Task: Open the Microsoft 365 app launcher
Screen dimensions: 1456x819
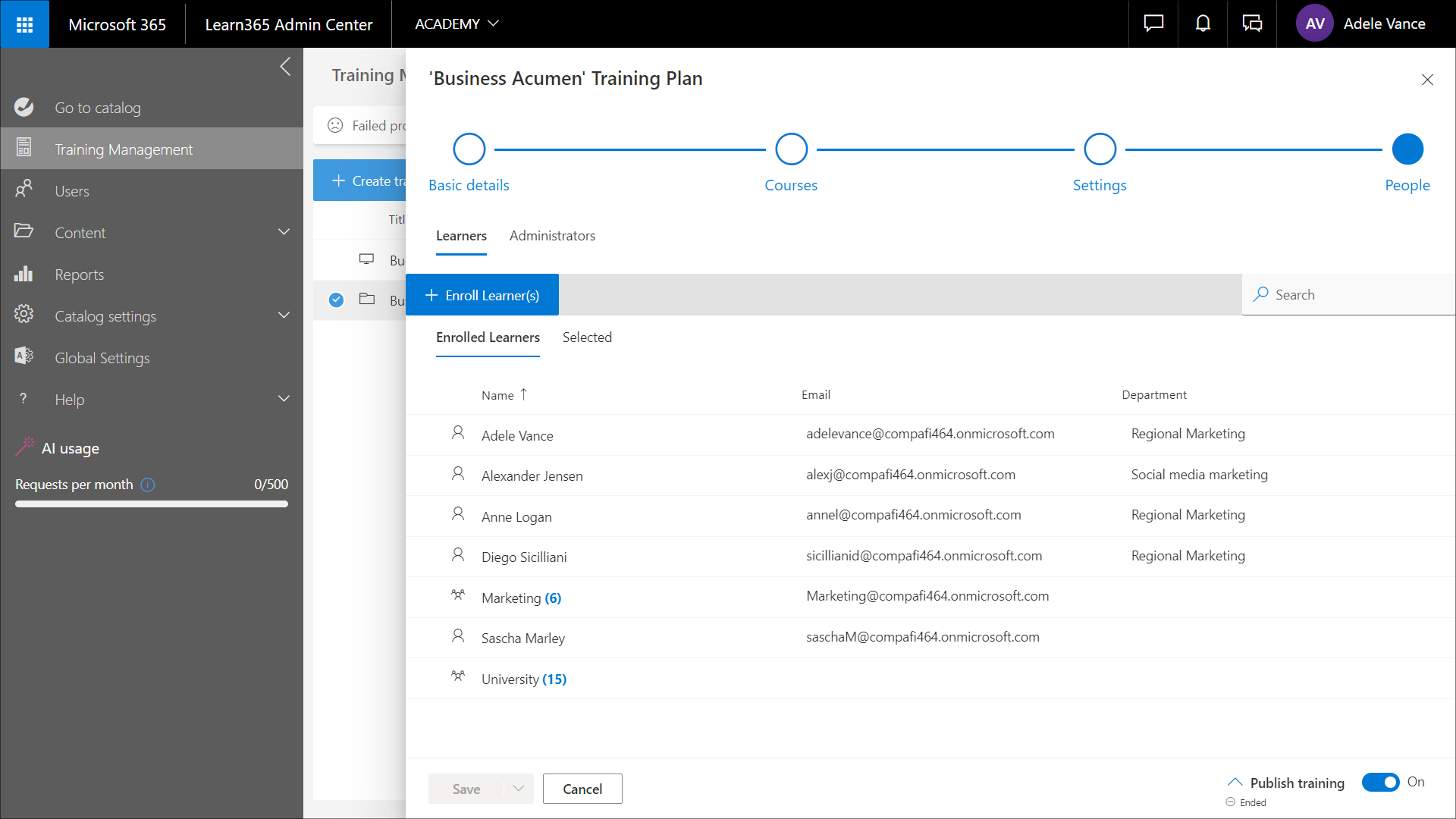Action: 24,24
